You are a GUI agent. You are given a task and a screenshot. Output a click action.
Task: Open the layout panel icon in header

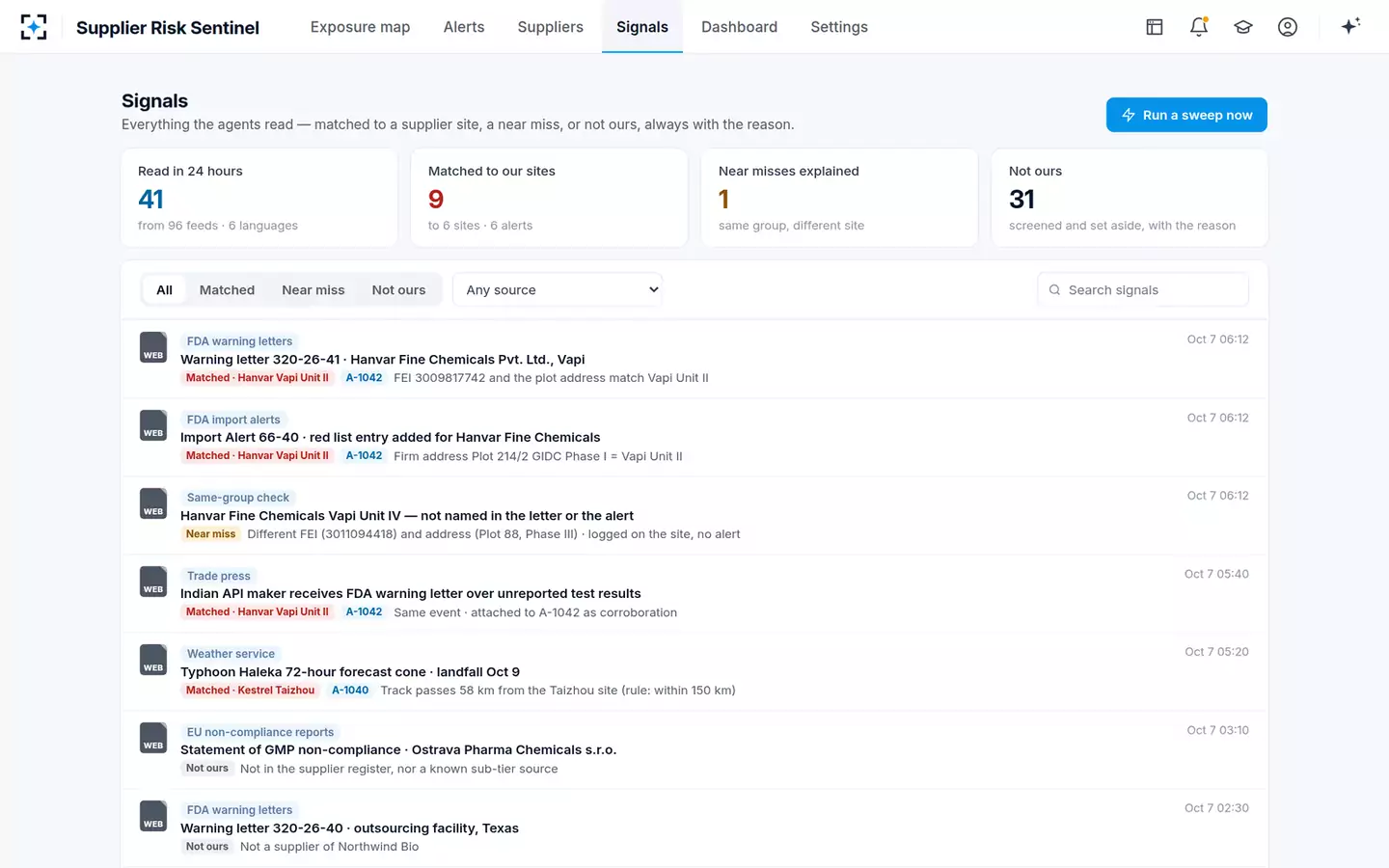[x=1155, y=27]
